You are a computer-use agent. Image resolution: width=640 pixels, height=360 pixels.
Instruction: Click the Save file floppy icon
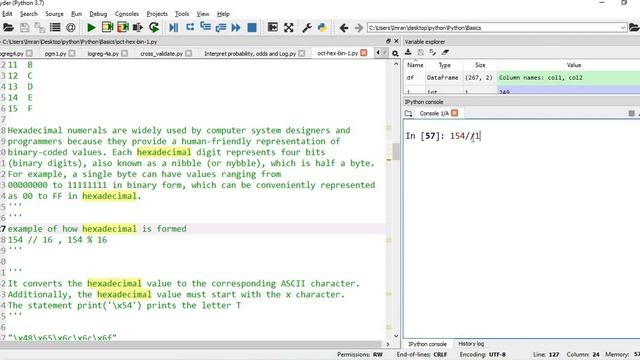click(24, 28)
